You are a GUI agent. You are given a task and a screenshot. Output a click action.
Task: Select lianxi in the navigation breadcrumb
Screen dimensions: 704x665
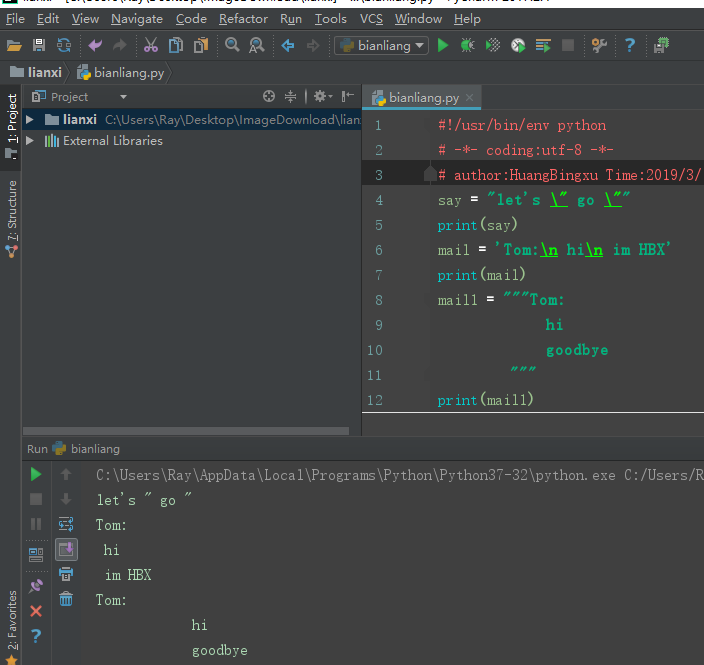coord(36,72)
